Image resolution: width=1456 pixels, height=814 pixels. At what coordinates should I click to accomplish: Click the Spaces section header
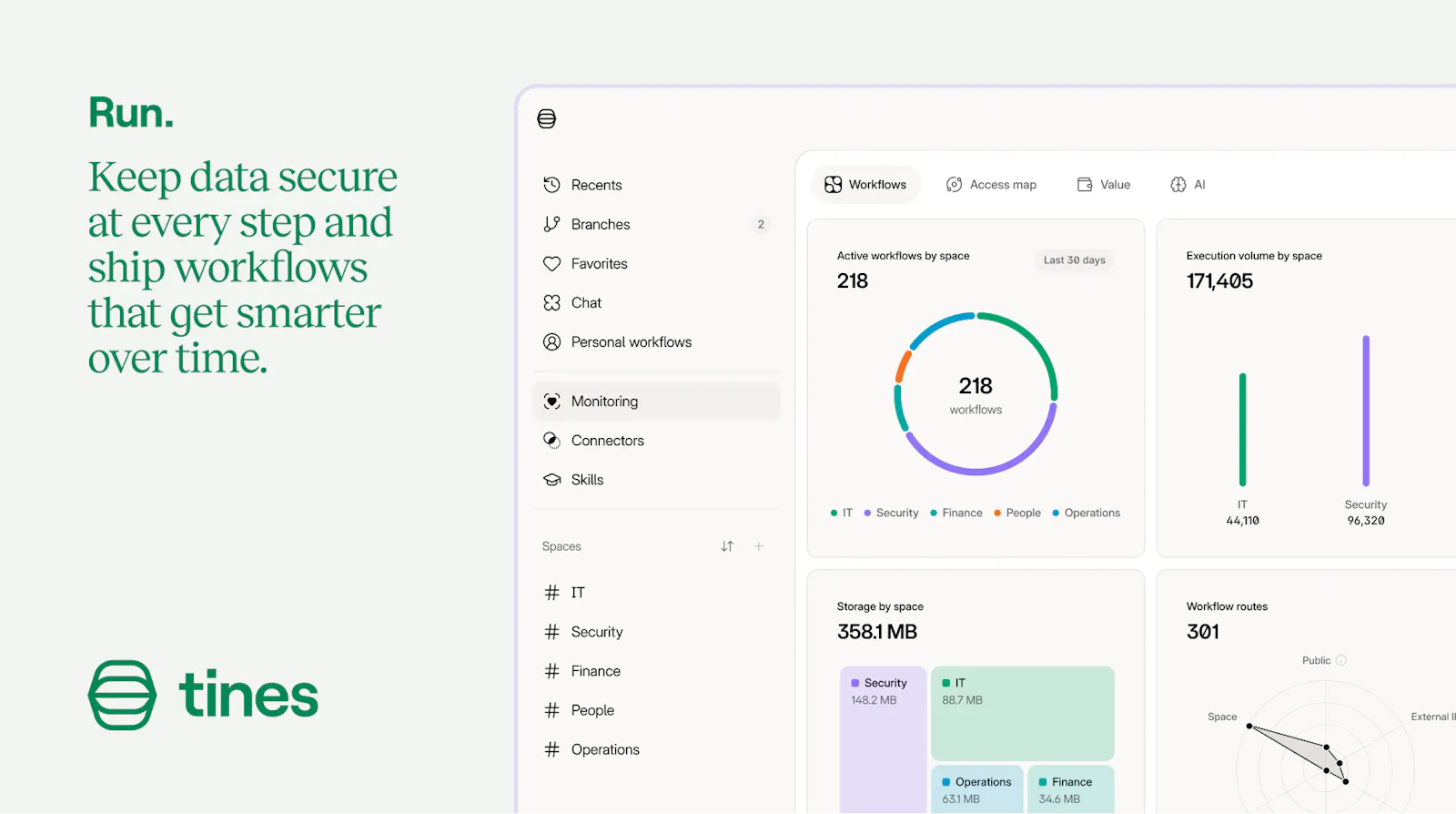561,546
